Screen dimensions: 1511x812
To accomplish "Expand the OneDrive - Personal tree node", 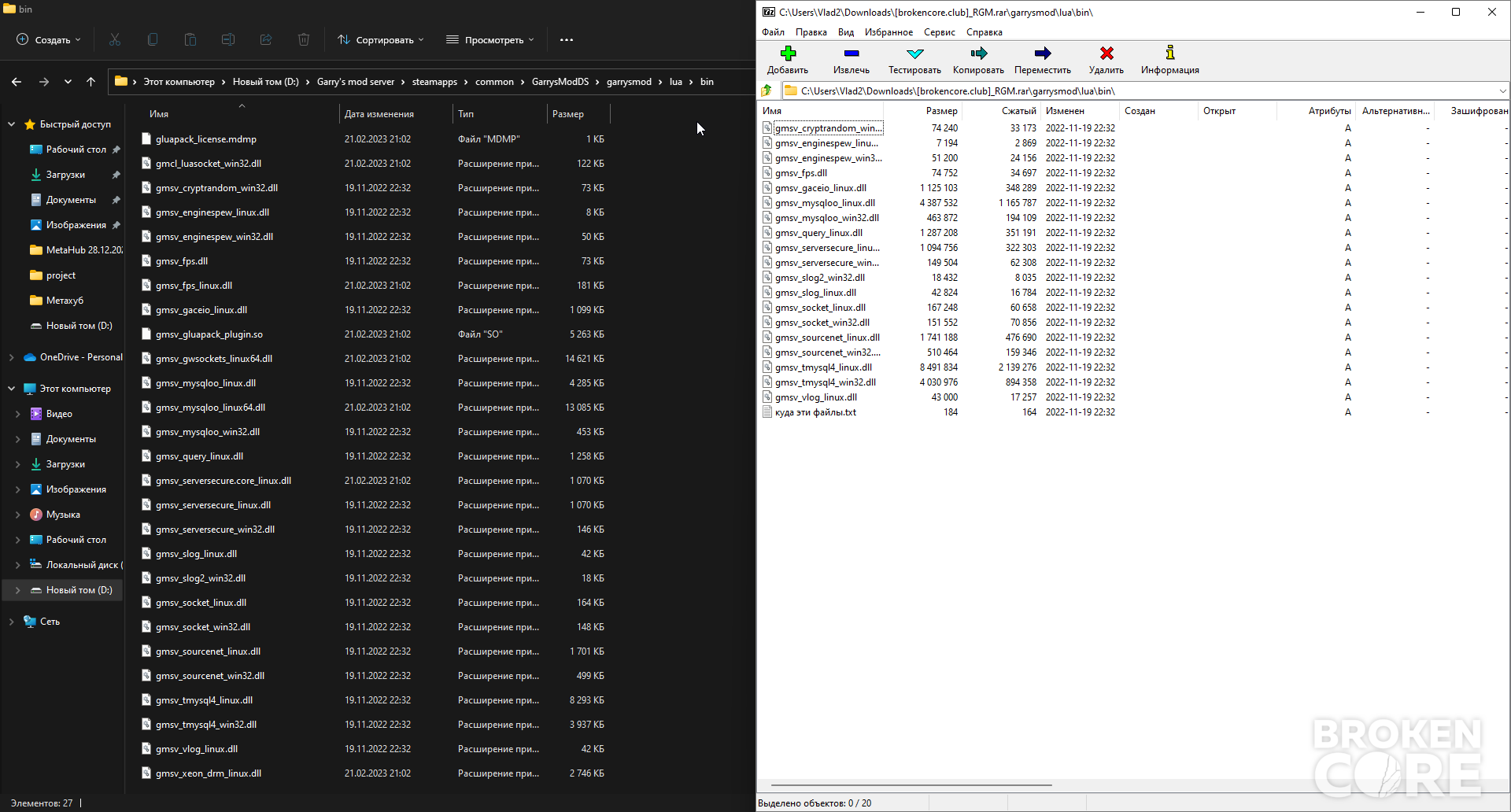I will [x=11, y=357].
